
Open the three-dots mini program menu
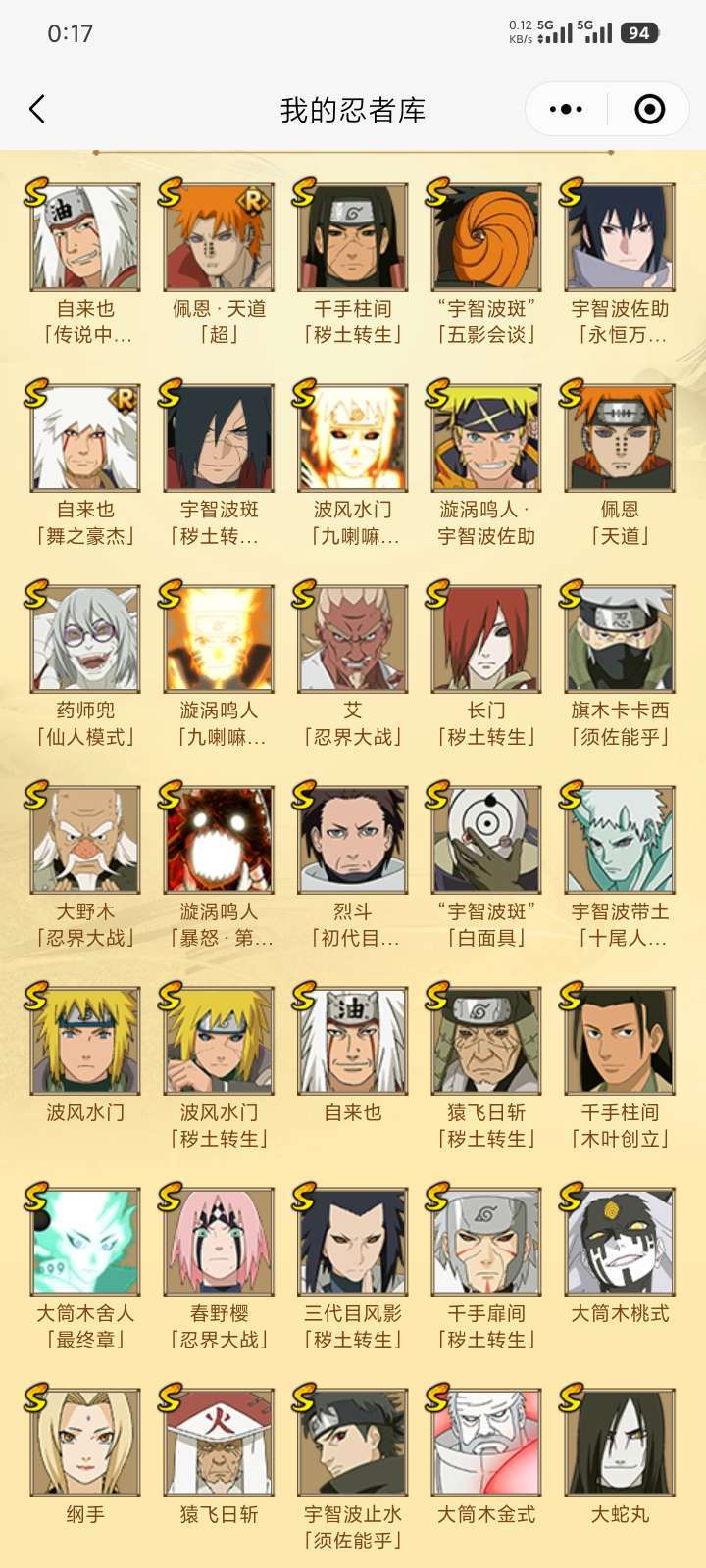(566, 109)
